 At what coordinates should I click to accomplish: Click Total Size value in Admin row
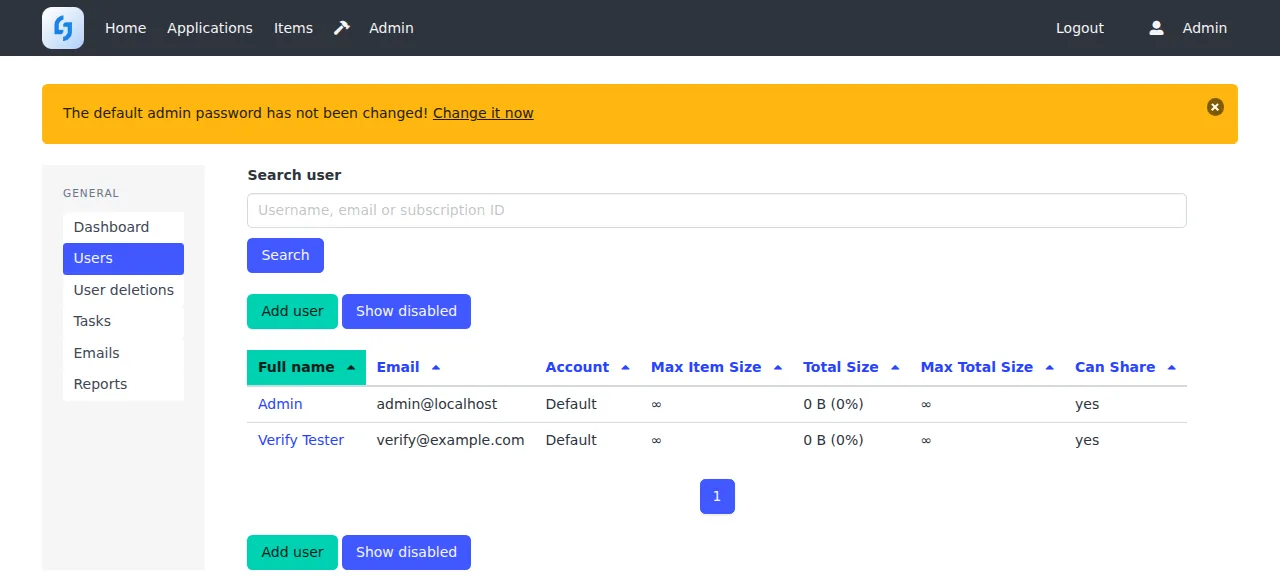coord(834,404)
